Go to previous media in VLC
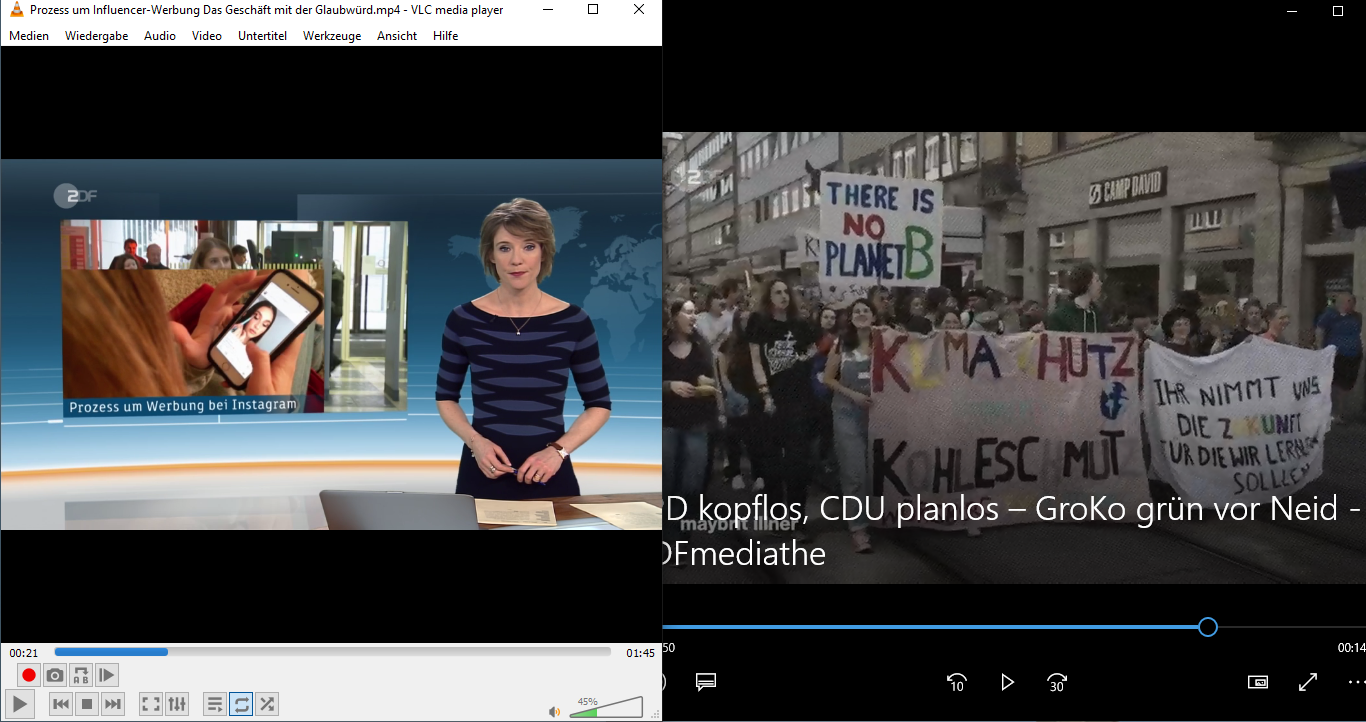 61,704
